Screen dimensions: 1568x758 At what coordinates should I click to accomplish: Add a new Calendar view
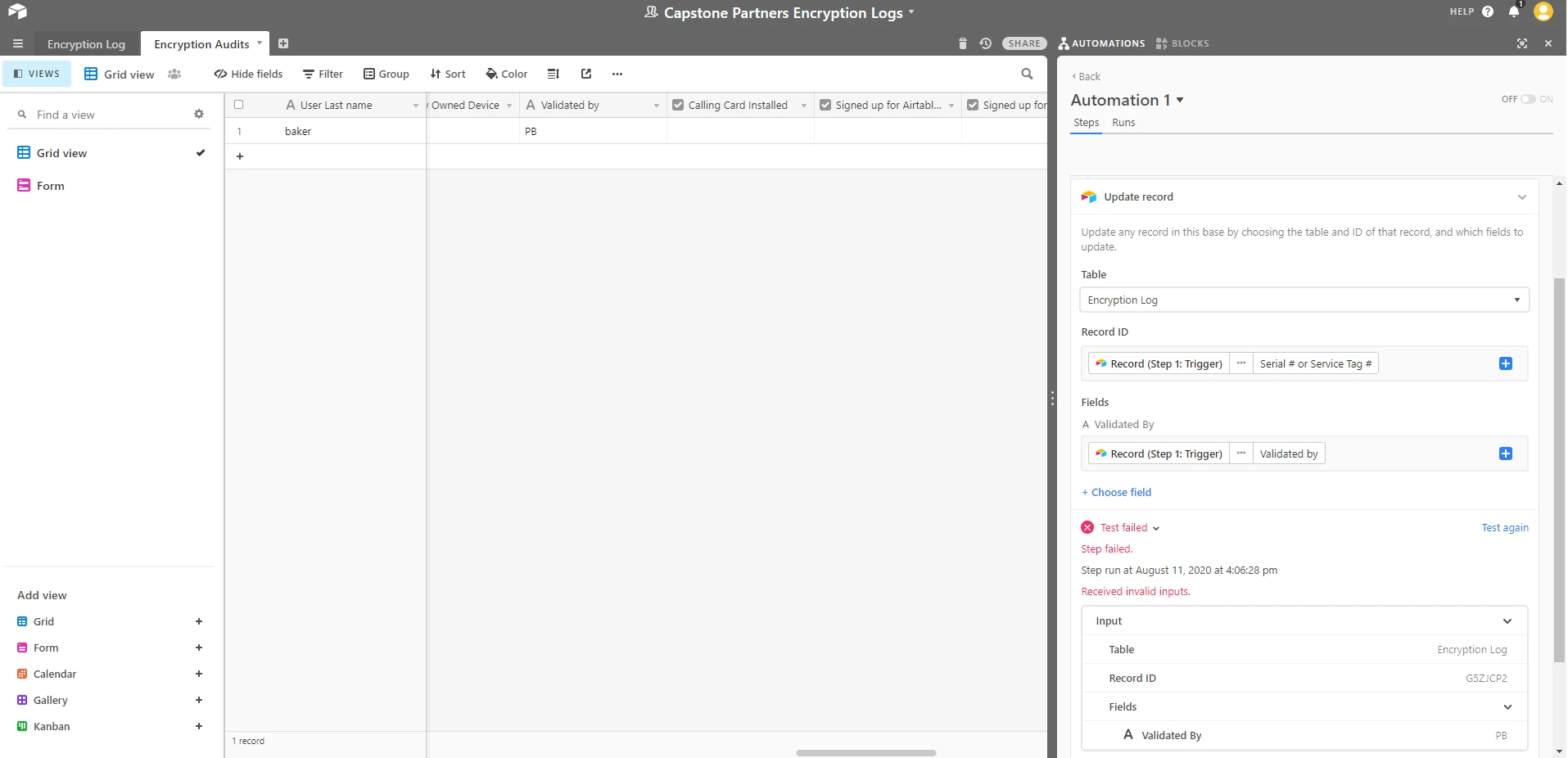(x=199, y=674)
